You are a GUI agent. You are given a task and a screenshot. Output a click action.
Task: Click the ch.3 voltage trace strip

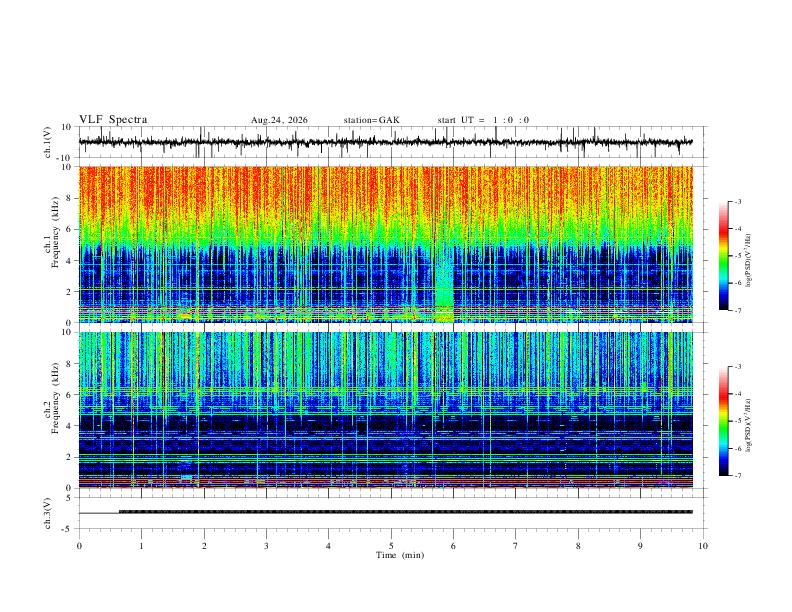coord(385,512)
